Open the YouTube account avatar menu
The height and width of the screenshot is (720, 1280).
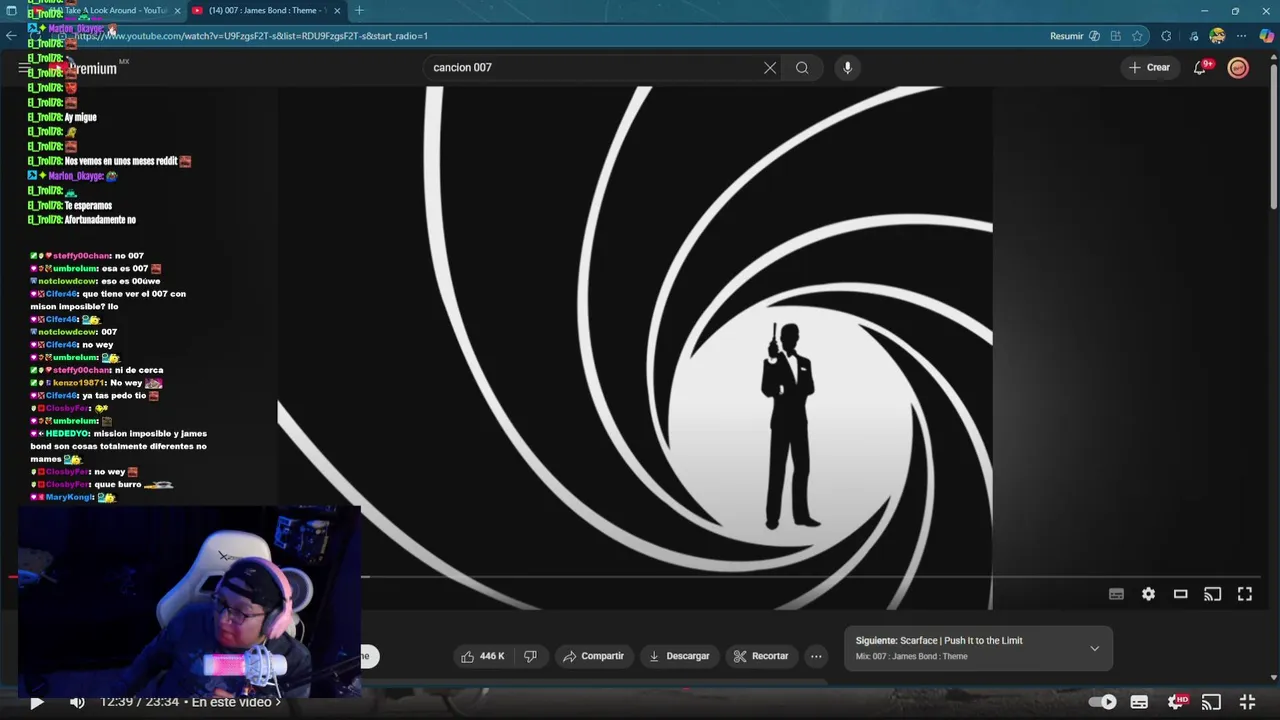pyautogui.click(x=1238, y=68)
